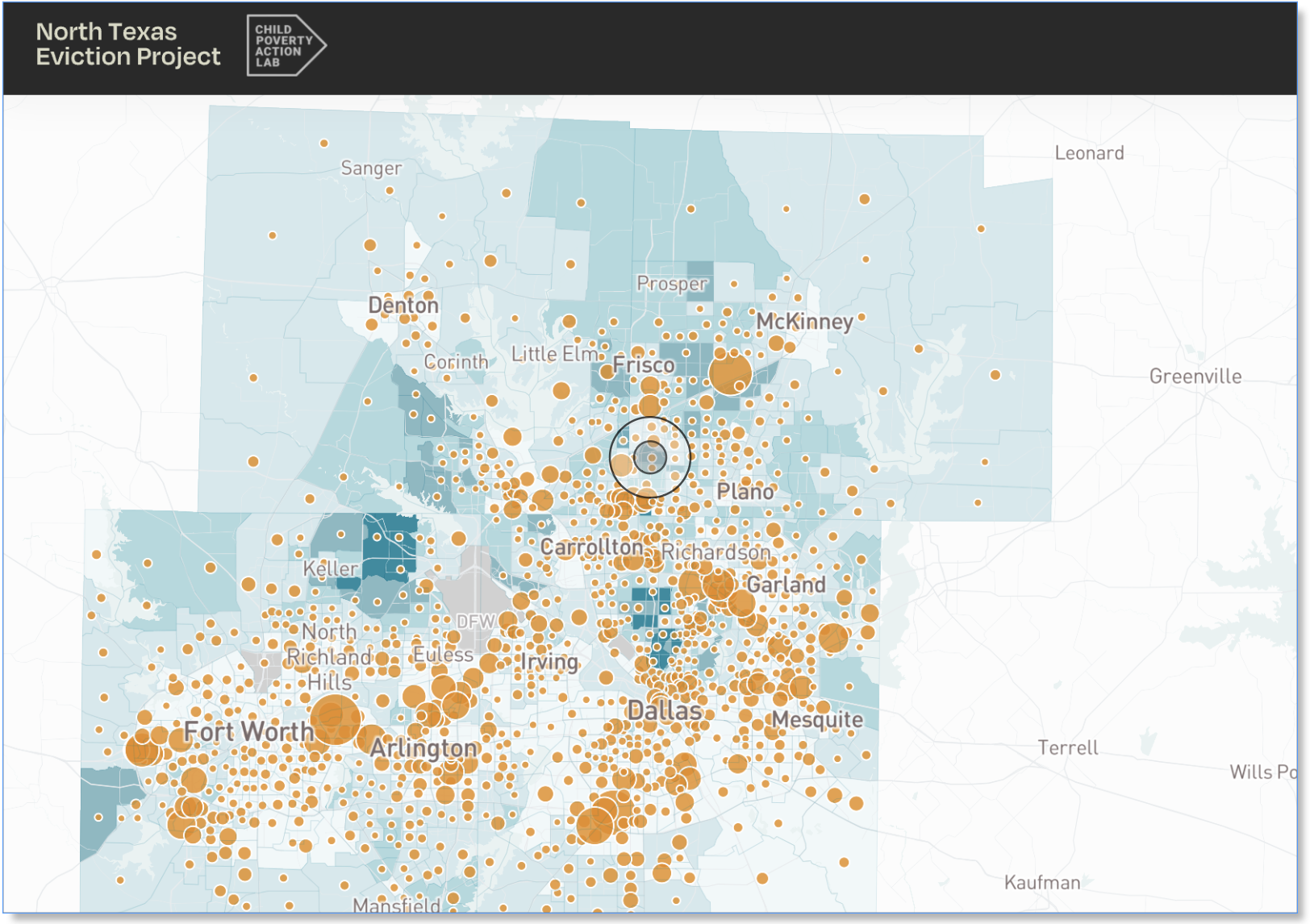Screen dimensions: 1310x924
Task: Click the McKinney label
Action: (x=804, y=322)
